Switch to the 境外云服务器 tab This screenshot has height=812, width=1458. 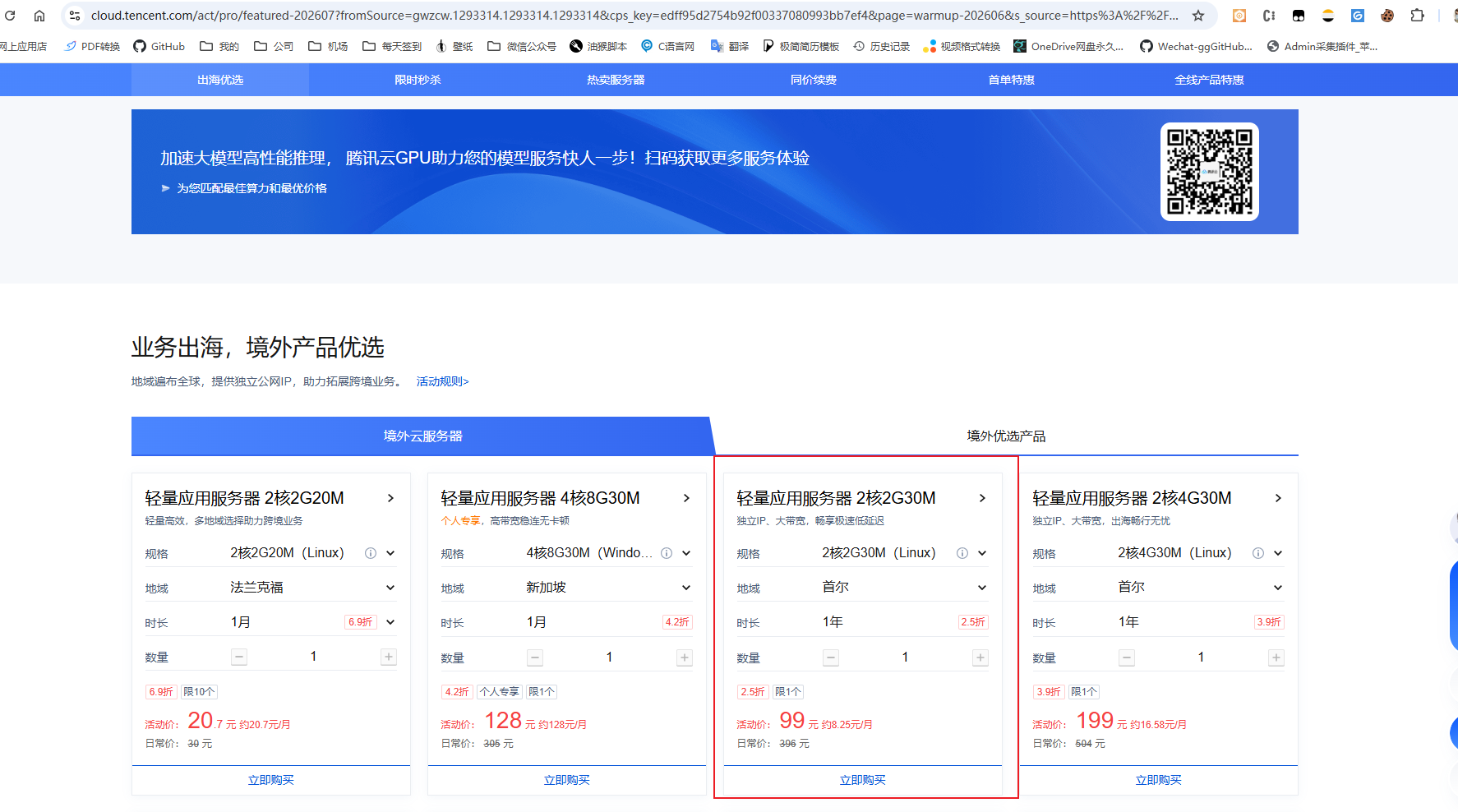tap(422, 436)
